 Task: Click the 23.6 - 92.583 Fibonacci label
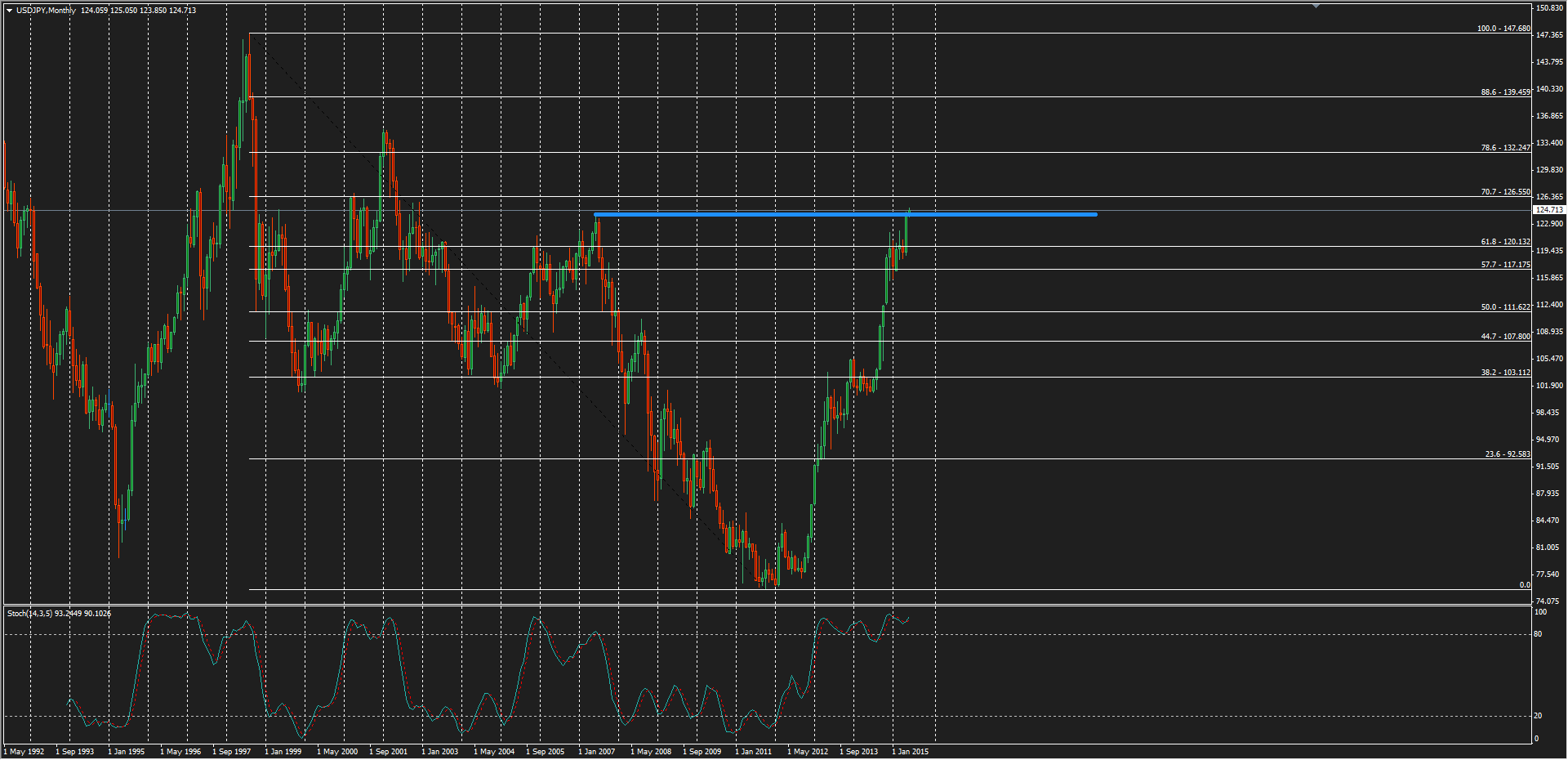click(x=1507, y=454)
